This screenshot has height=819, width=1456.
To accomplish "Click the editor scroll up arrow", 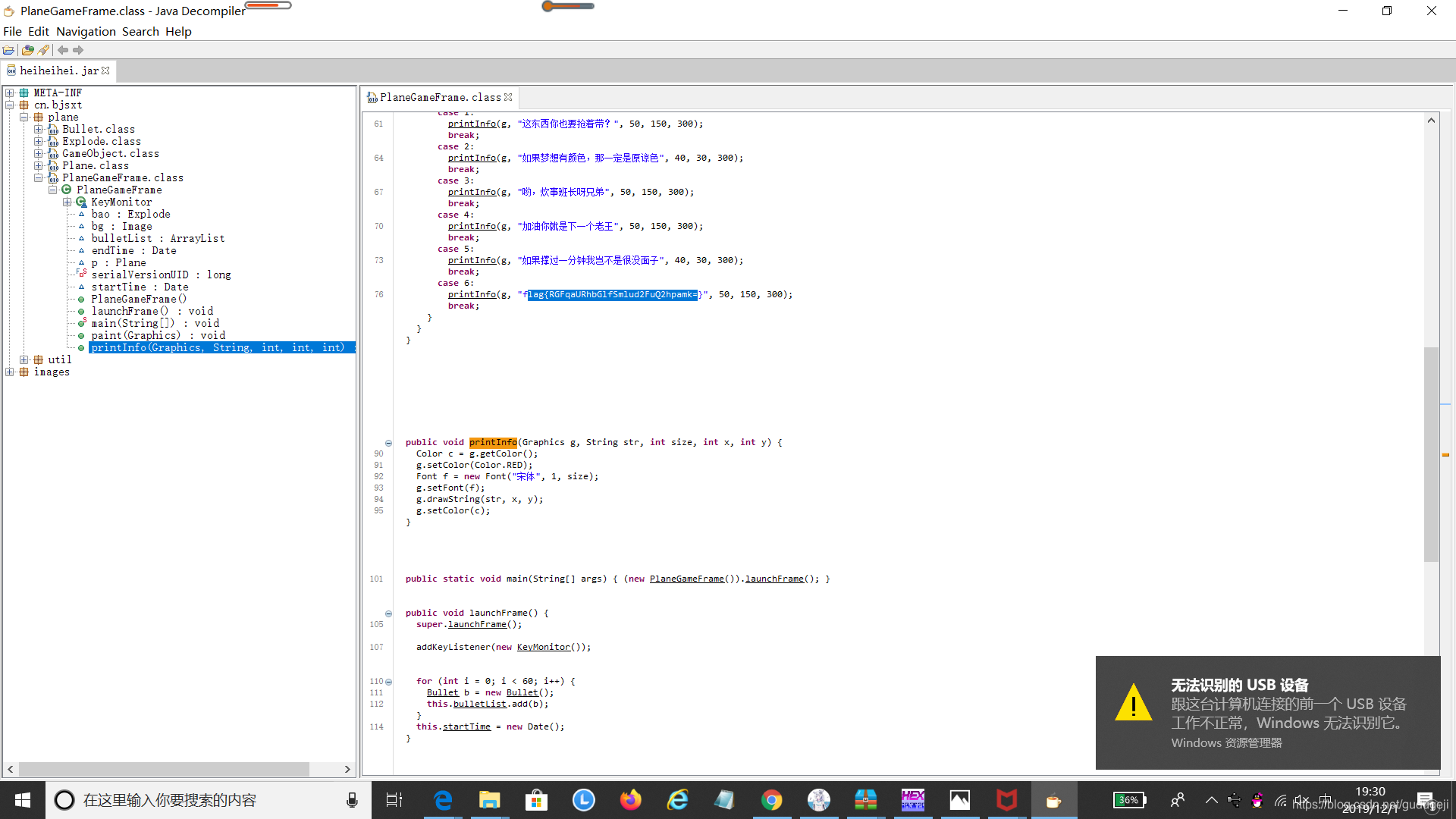I will click(1431, 121).
